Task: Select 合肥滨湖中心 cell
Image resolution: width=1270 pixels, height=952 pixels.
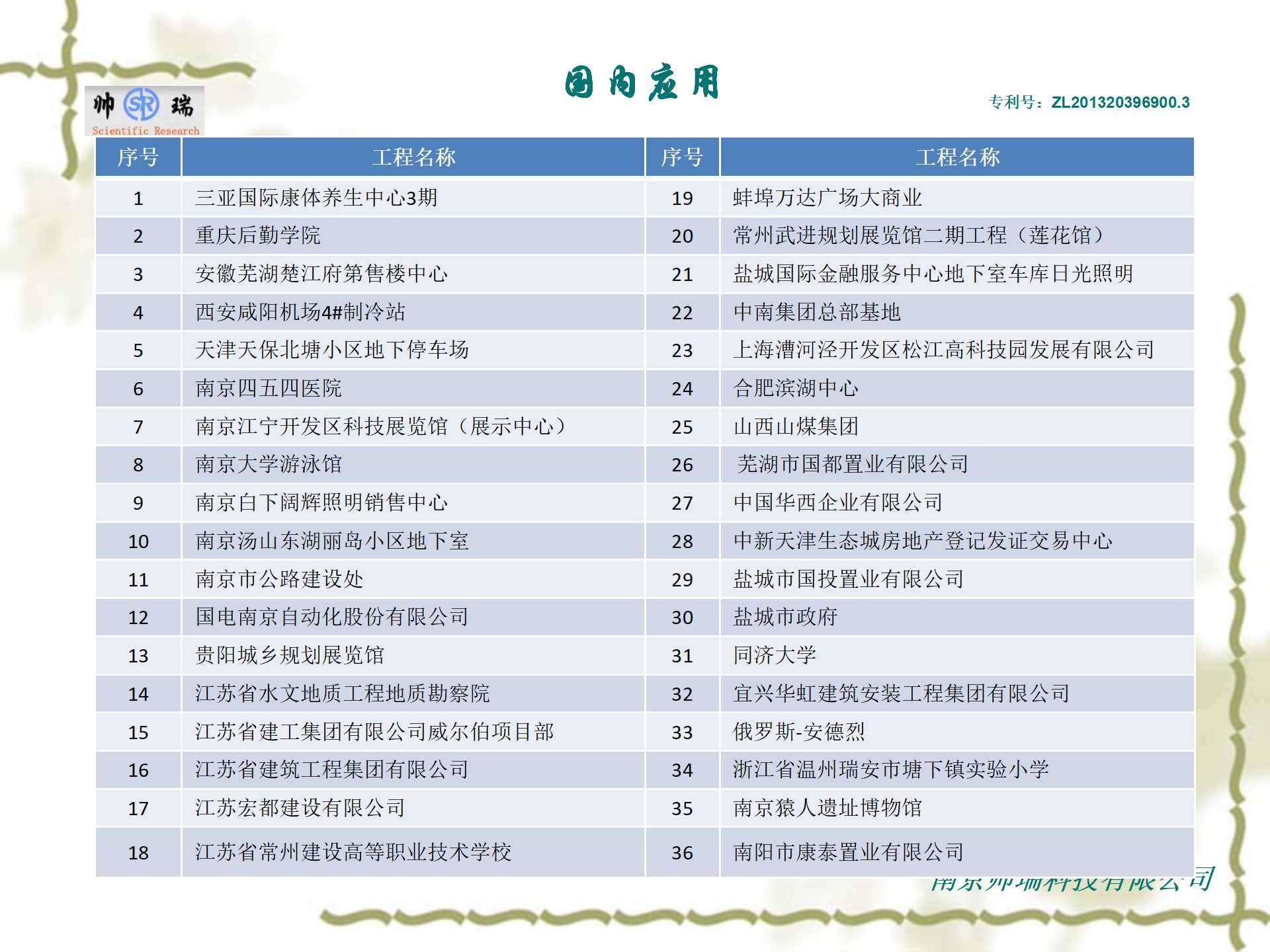Action: coord(957,388)
